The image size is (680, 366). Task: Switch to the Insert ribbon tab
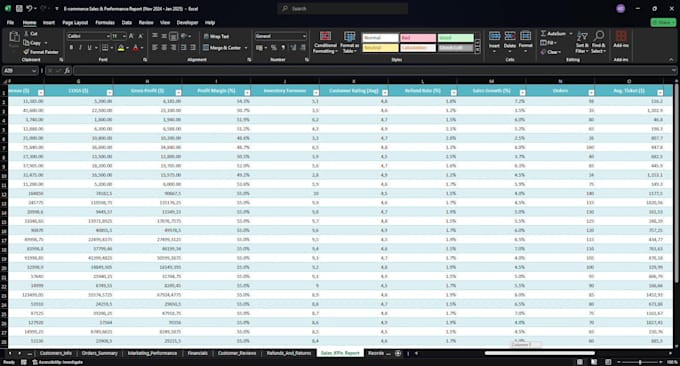pyautogui.click(x=49, y=23)
